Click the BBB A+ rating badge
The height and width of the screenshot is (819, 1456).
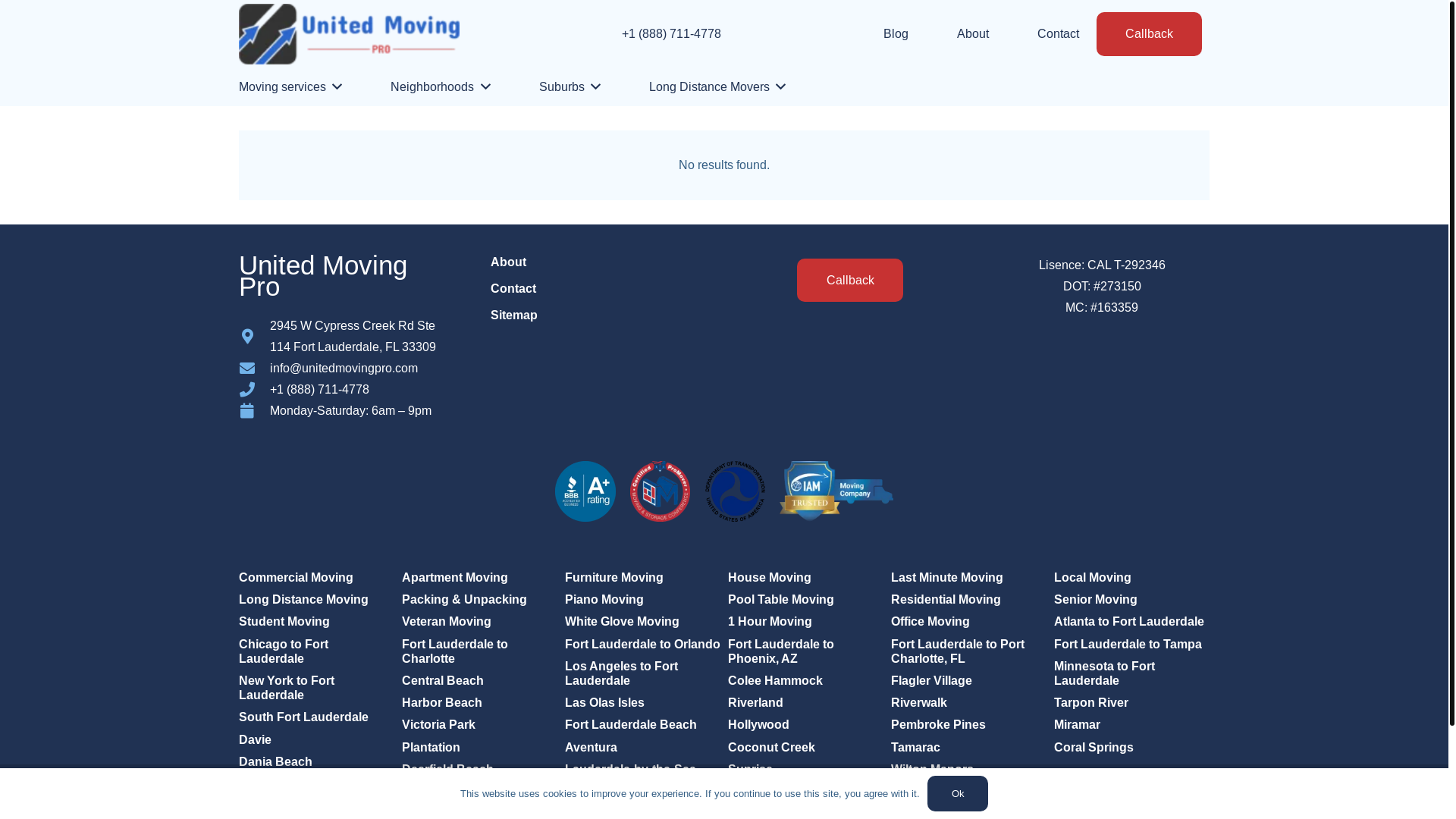coord(585,491)
